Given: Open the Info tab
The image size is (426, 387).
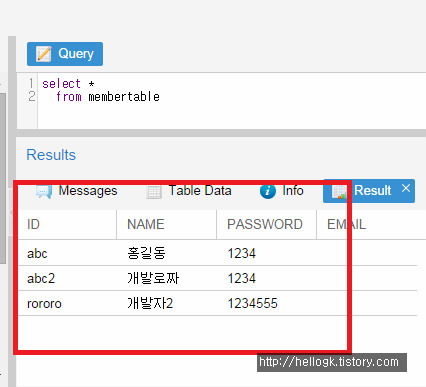Looking at the screenshot, I should (x=281, y=191).
